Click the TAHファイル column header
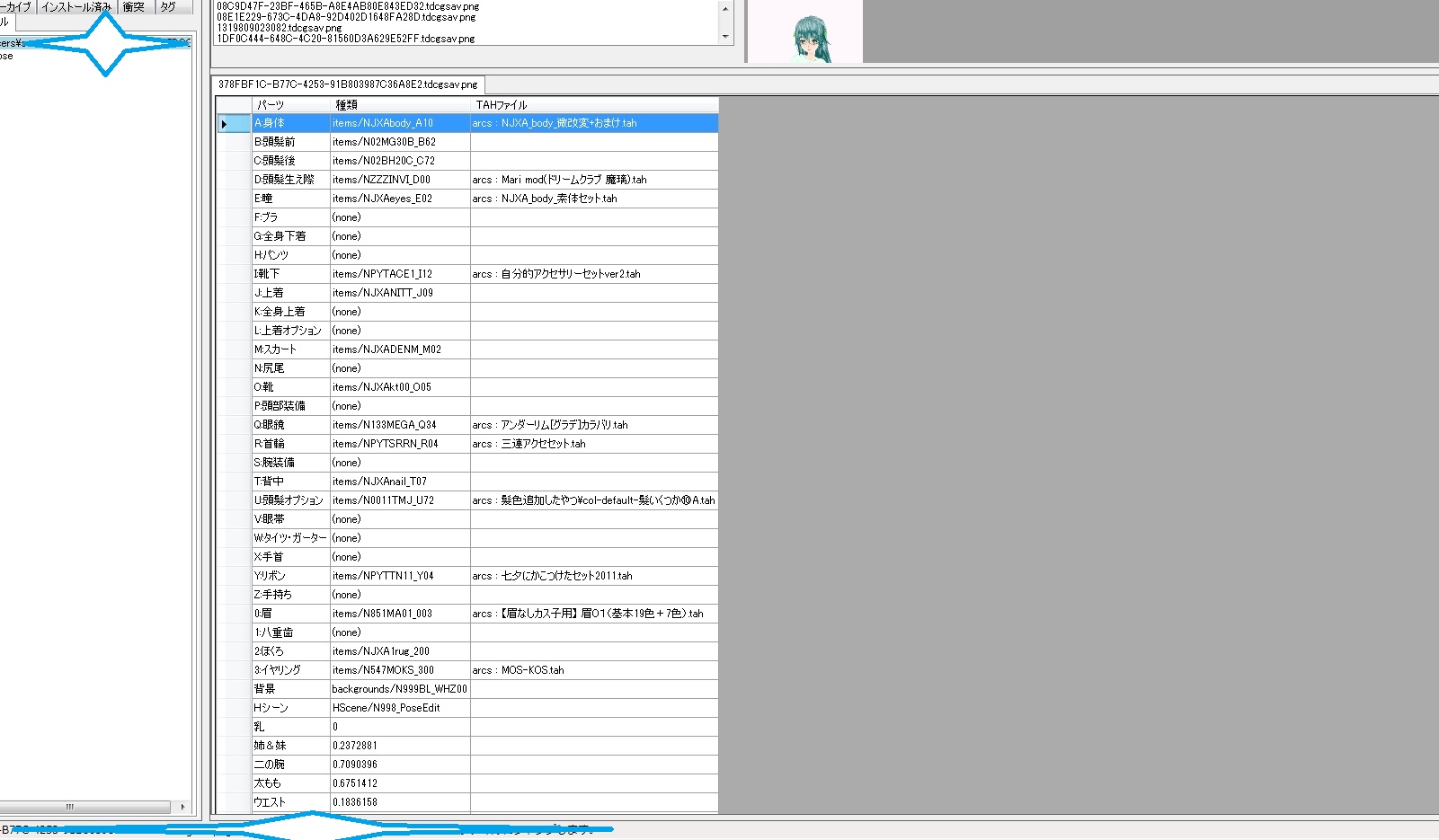Image resolution: width=1439 pixels, height=840 pixels. (593, 105)
